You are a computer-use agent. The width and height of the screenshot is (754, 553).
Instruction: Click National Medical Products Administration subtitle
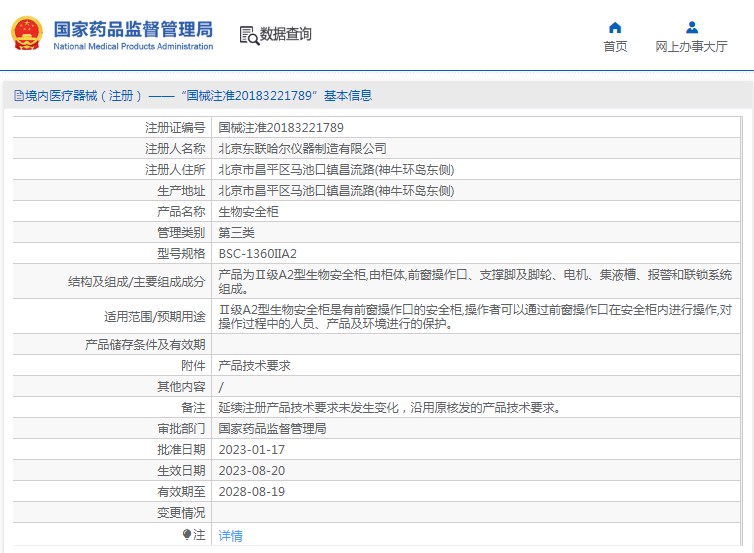(x=133, y=47)
